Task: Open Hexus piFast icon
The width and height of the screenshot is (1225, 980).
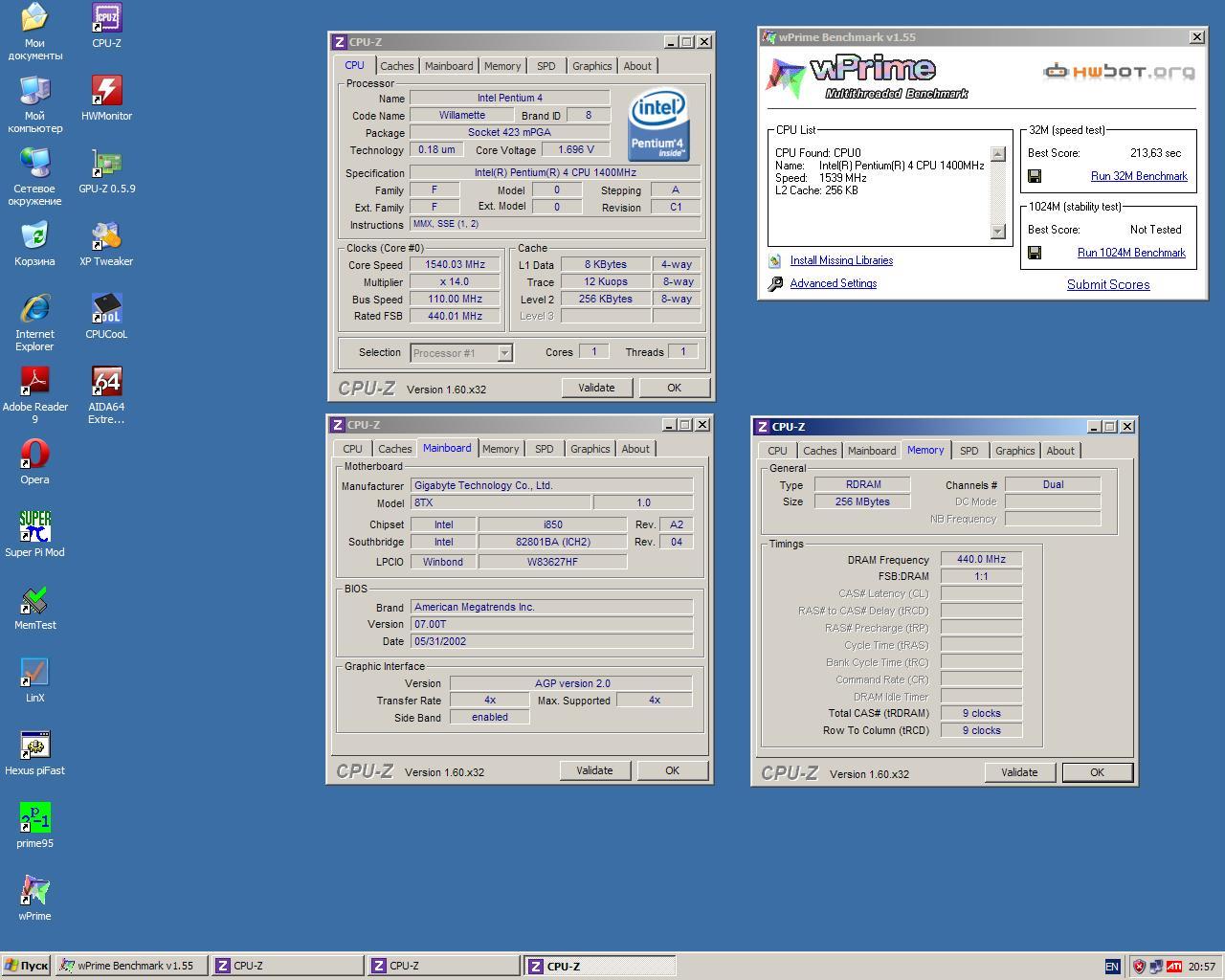Action: [34, 752]
